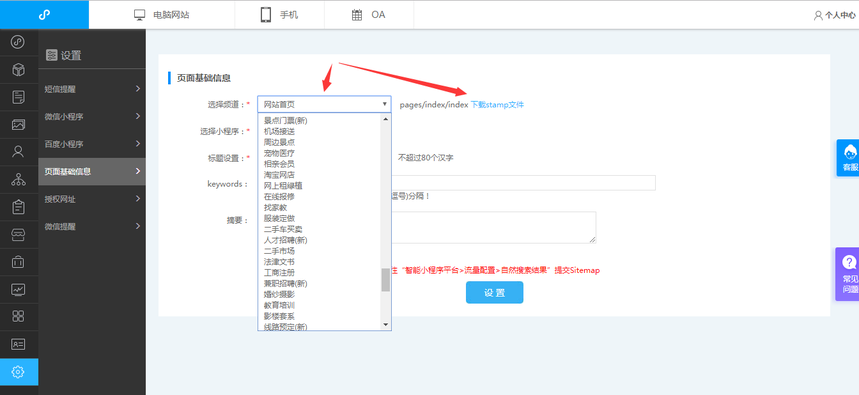Click the blue logo at top left
Screen dimensions: 859x395
click(x=44, y=15)
